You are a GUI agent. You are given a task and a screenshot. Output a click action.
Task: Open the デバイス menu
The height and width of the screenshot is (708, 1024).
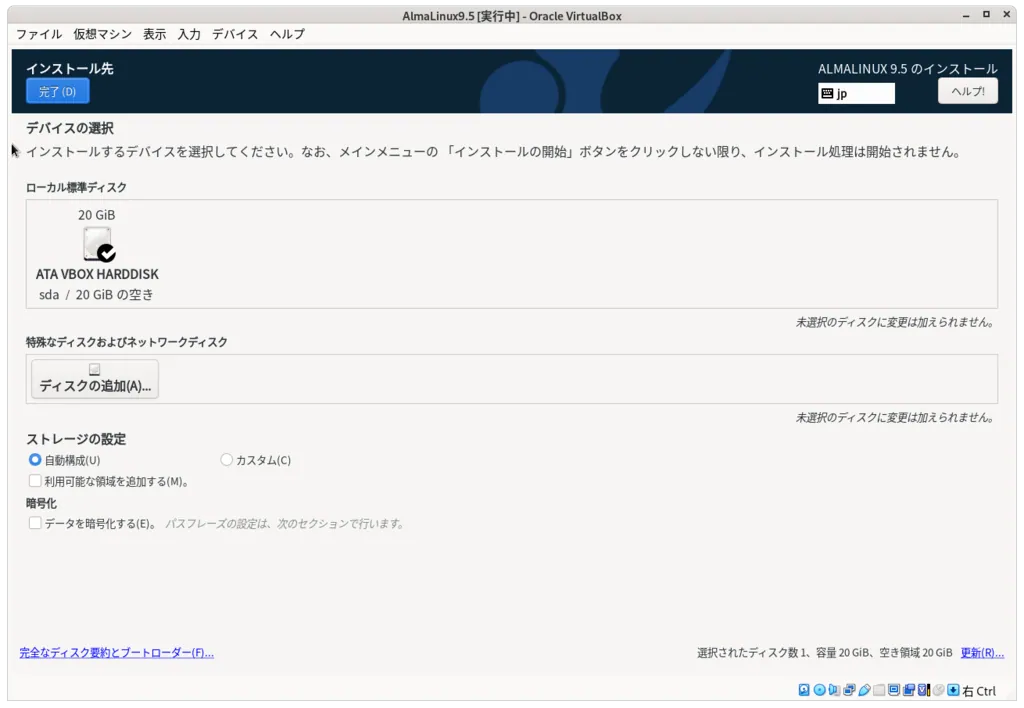(x=235, y=34)
